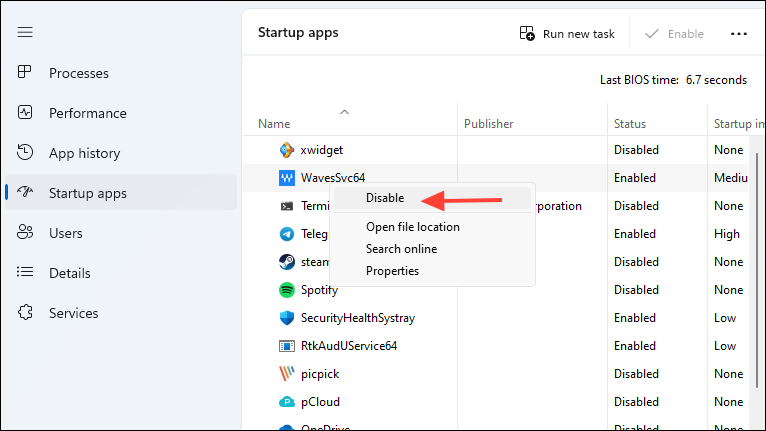
Task: Click the vertical scrollbar of the list
Action: 757,269
